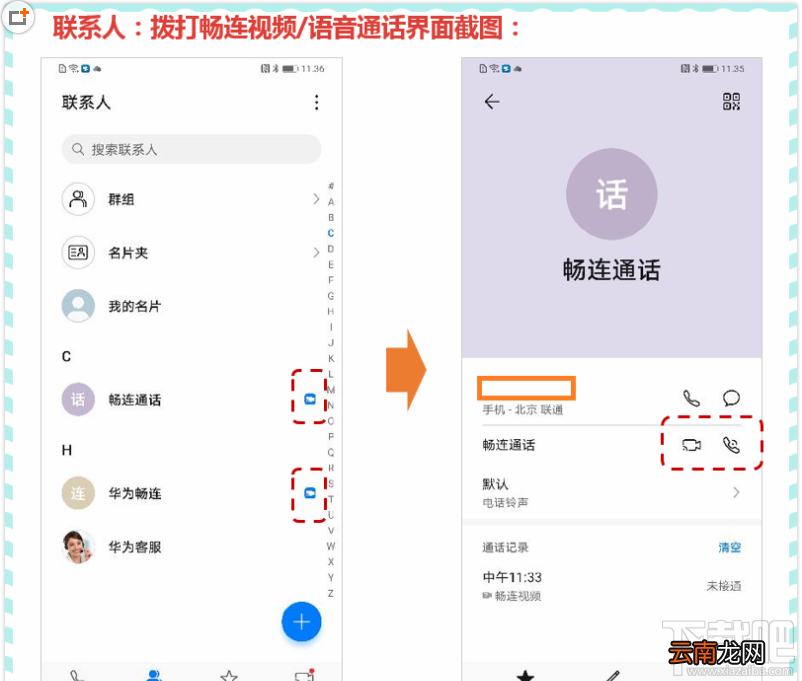Start a 畅连 video call with the camera icon

point(692,445)
